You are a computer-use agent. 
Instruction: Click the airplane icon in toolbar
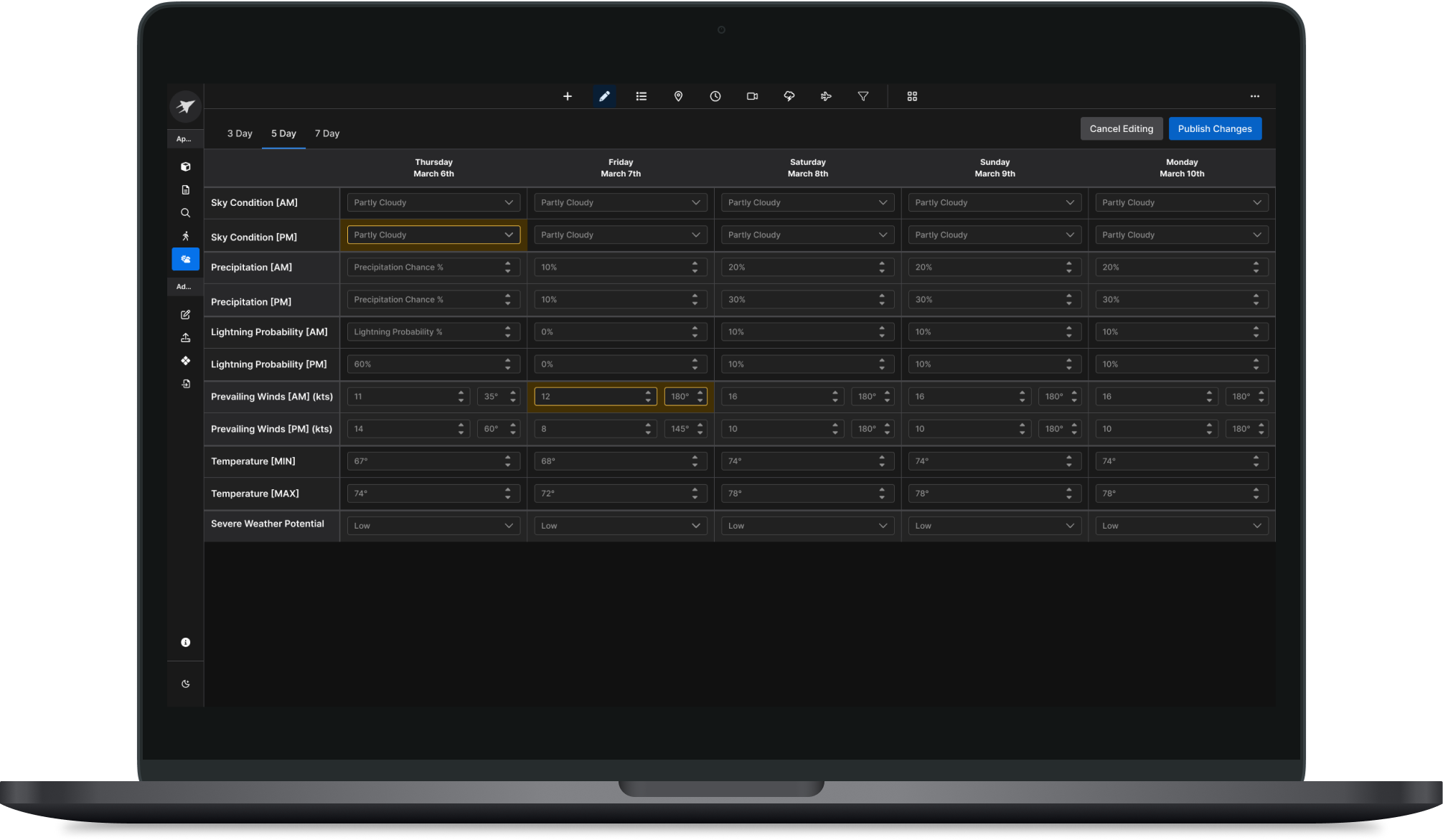point(826,96)
